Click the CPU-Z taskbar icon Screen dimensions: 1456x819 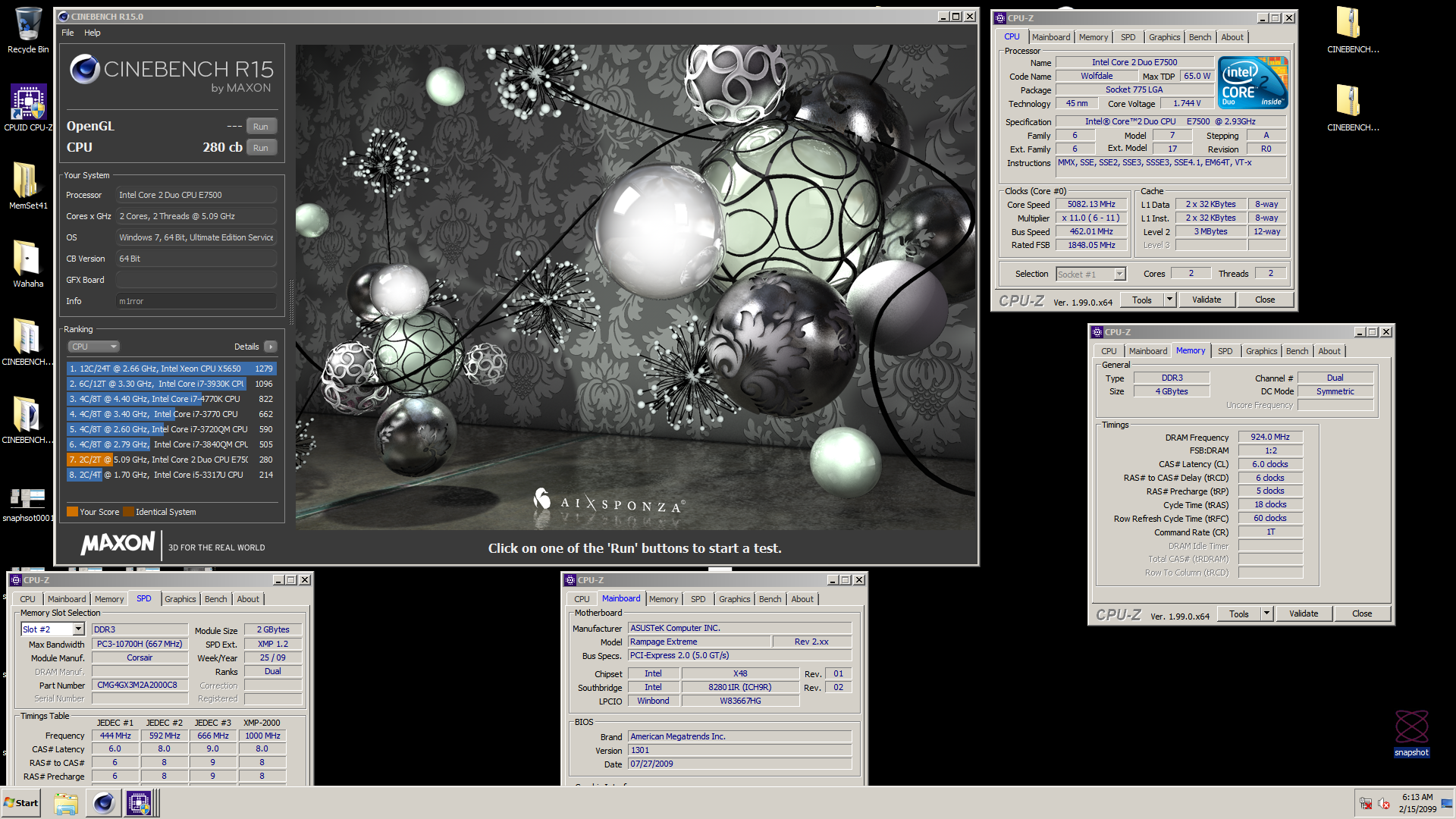(x=139, y=803)
